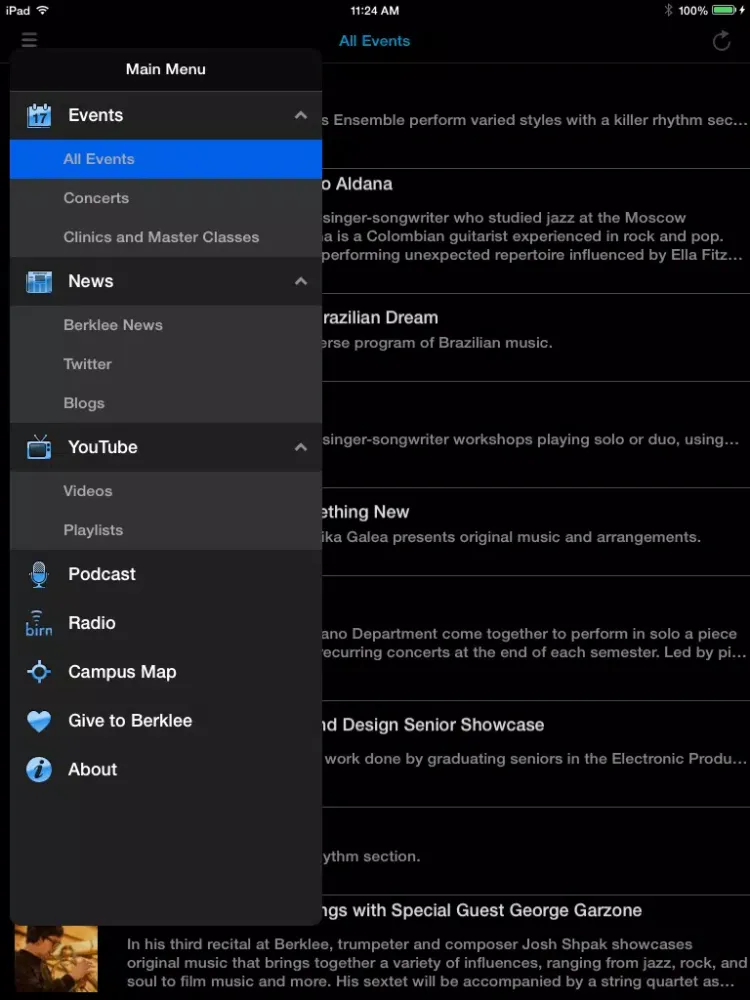This screenshot has width=750, height=1000.
Task: Open 'ano Department come together' event
Action: [x=536, y=638]
